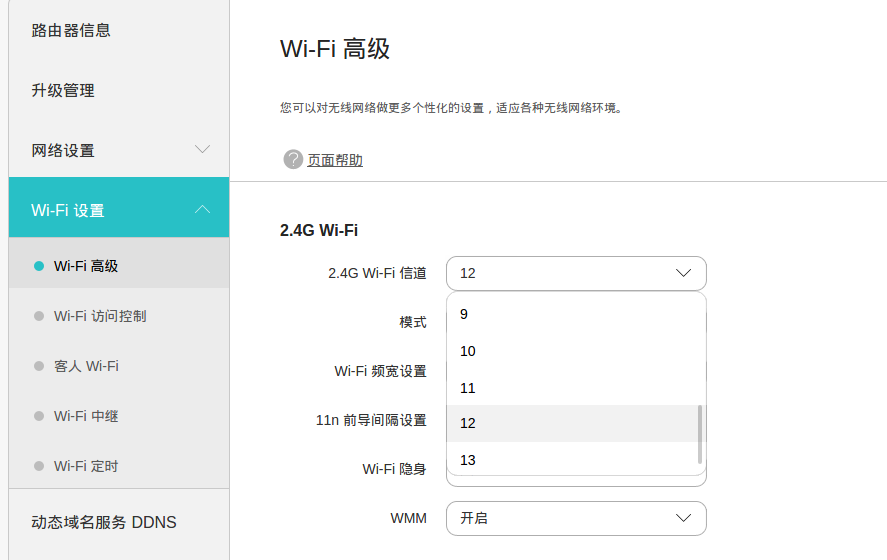Open the 路由器信息 menu item
This screenshot has height=560, width=887.
tap(71, 30)
